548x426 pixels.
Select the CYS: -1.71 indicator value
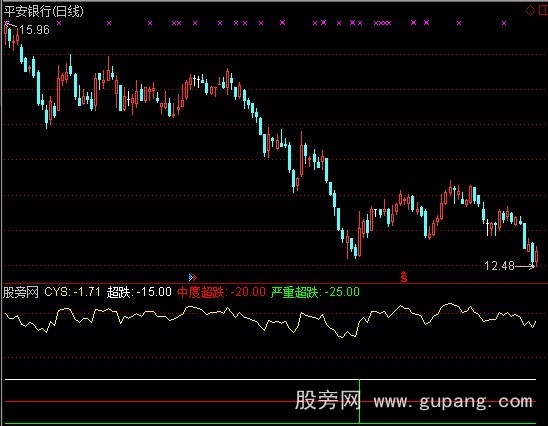[x=72, y=292]
